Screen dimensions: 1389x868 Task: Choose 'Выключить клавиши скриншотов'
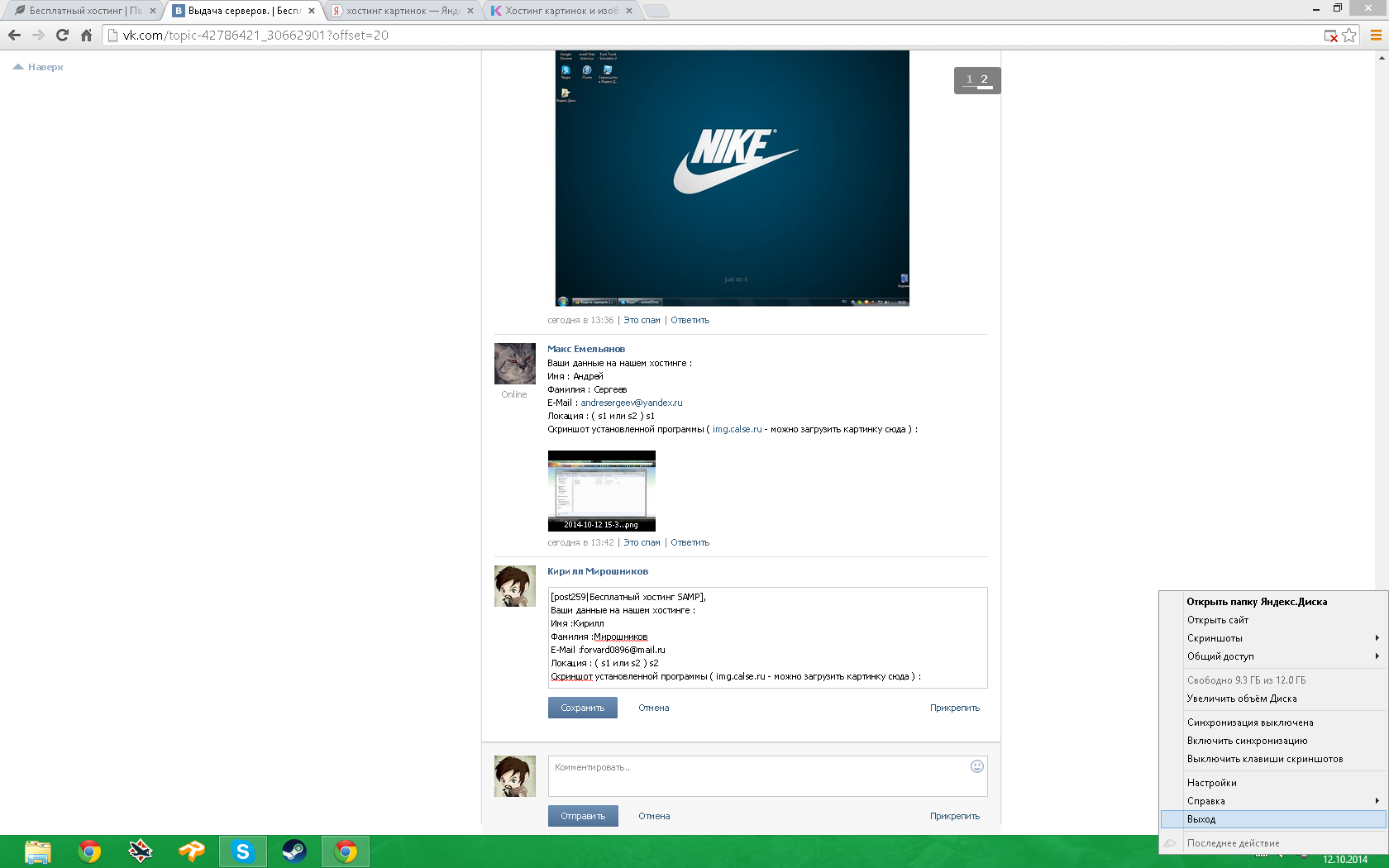[1273, 759]
